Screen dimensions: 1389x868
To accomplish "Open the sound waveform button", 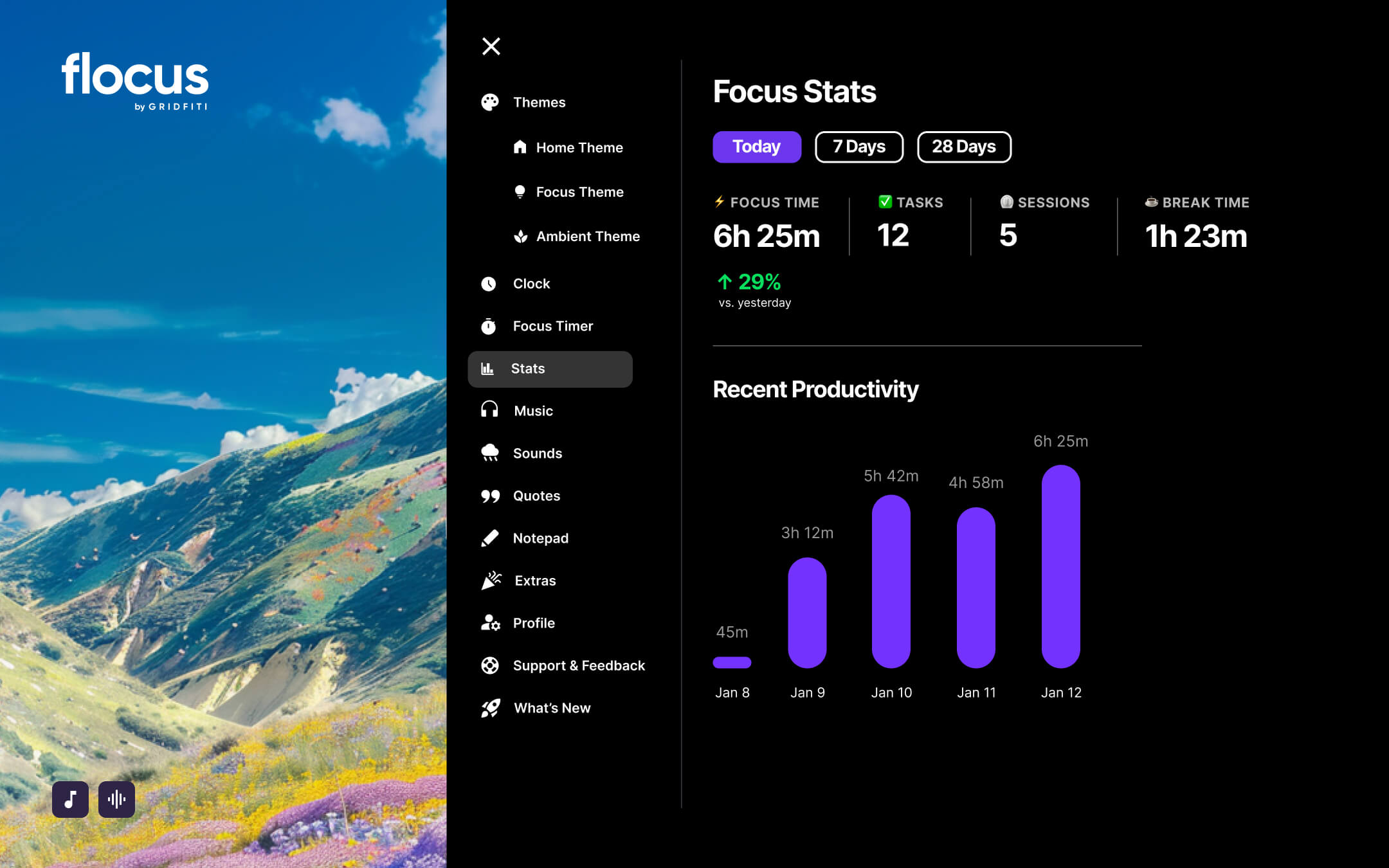I will click(116, 799).
